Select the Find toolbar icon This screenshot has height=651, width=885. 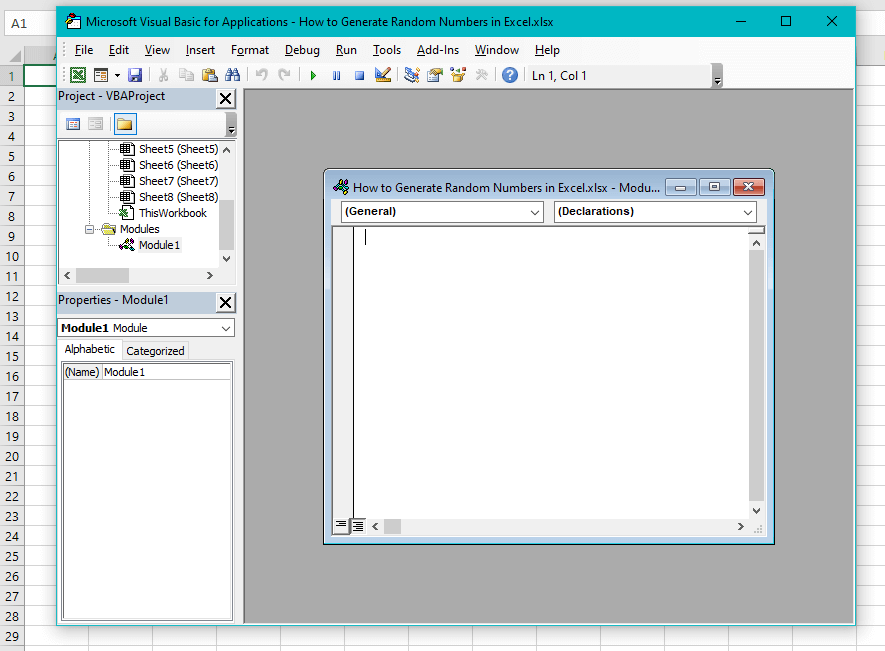coord(233,74)
